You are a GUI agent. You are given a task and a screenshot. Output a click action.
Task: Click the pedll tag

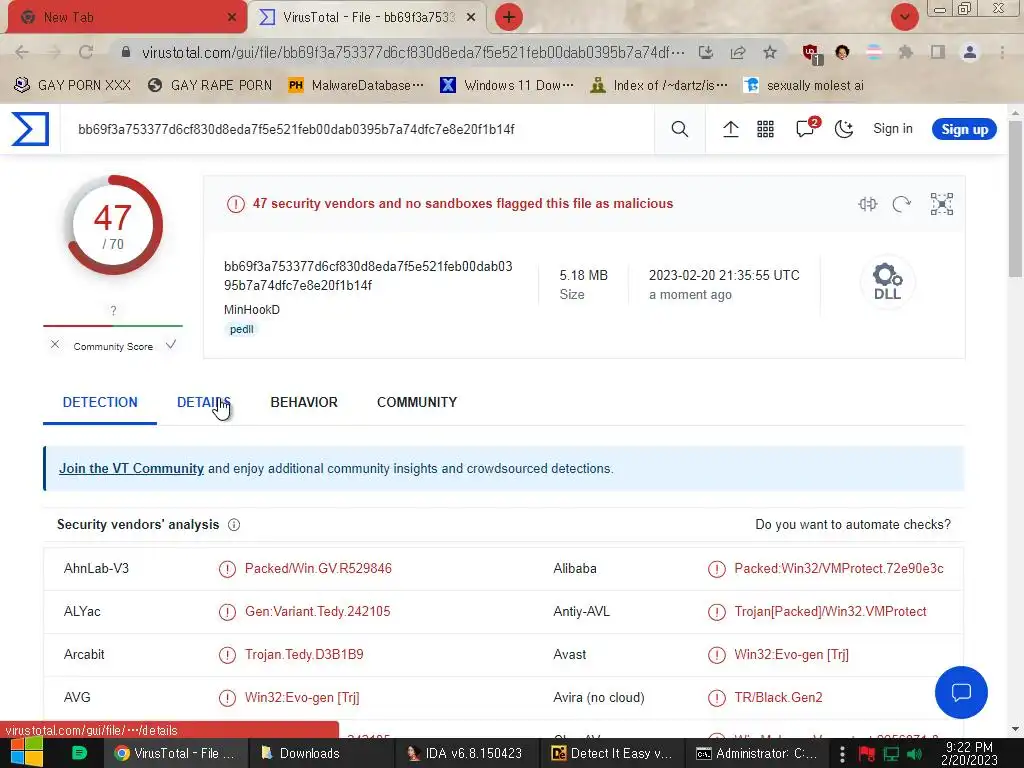pyautogui.click(x=242, y=329)
